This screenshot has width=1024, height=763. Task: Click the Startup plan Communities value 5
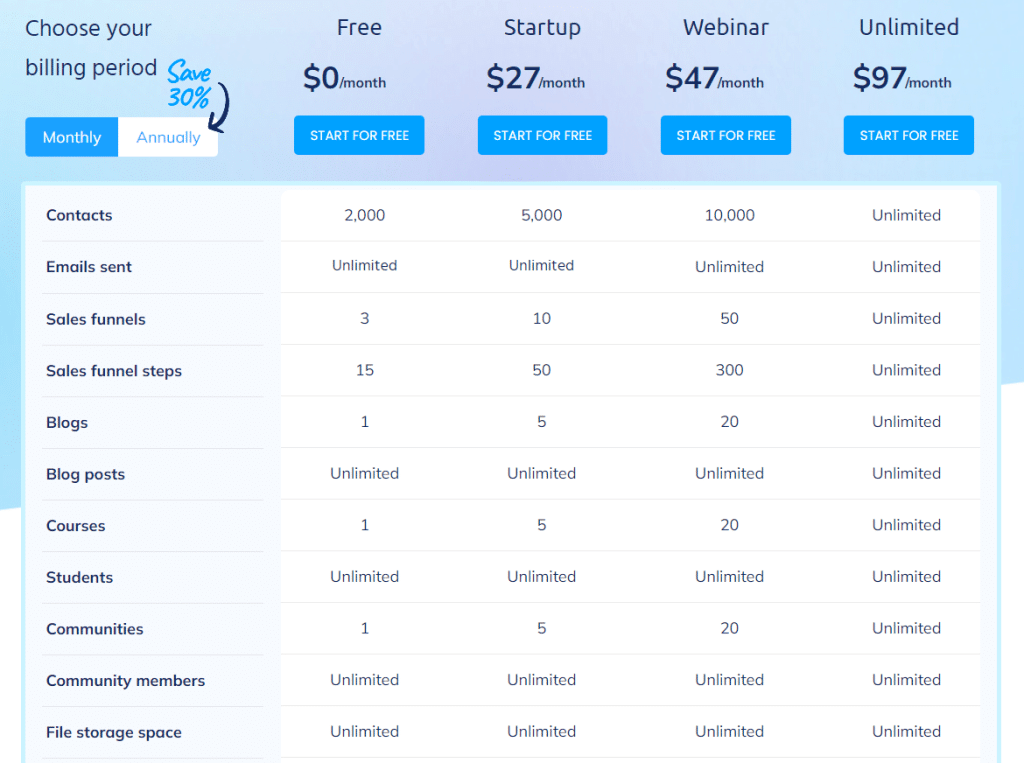click(541, 628)
